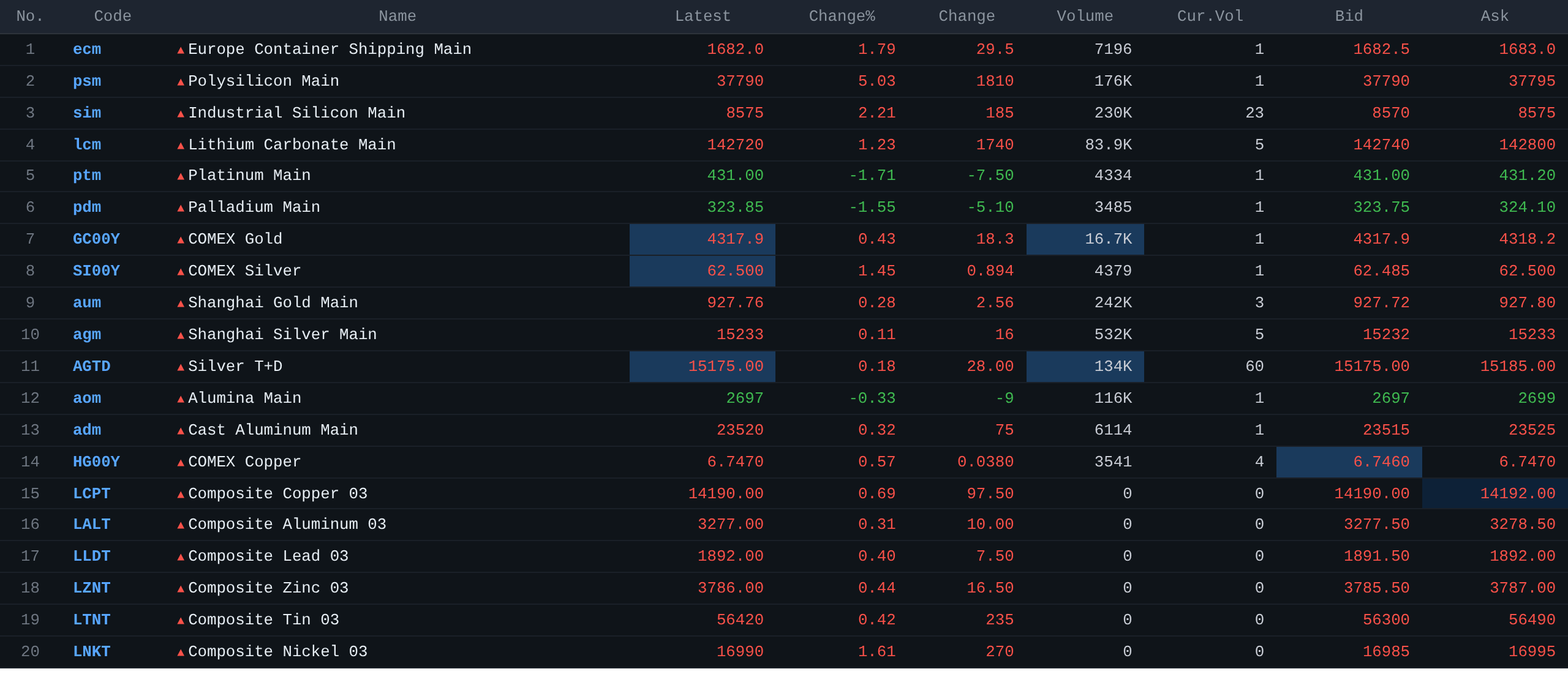Select the Polysilicon Main name
Screen dimensions: 1568x677
pyautogui.click(x=263, y=81)
